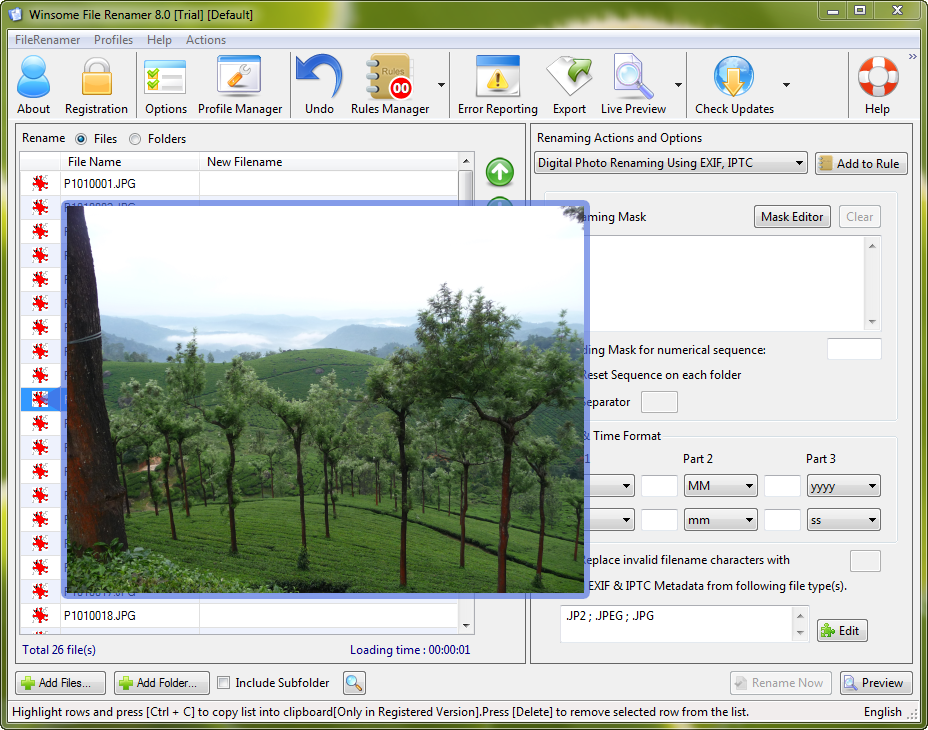Viewport: 928px width, 730px height.
Task: Enable Include Subfolder checkbox
Action: (x=224, y=683)
